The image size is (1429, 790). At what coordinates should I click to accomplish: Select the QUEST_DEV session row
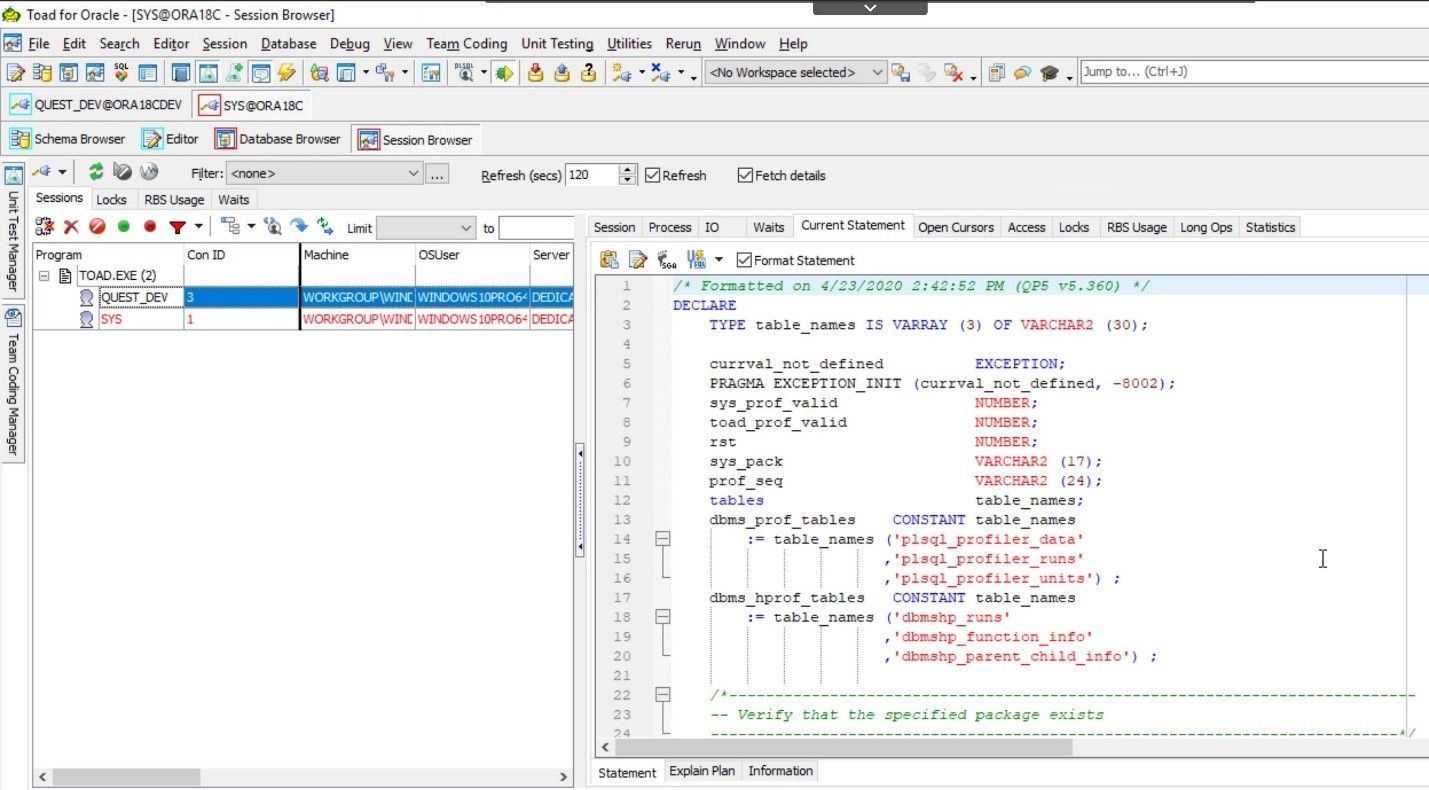(304, 297)
